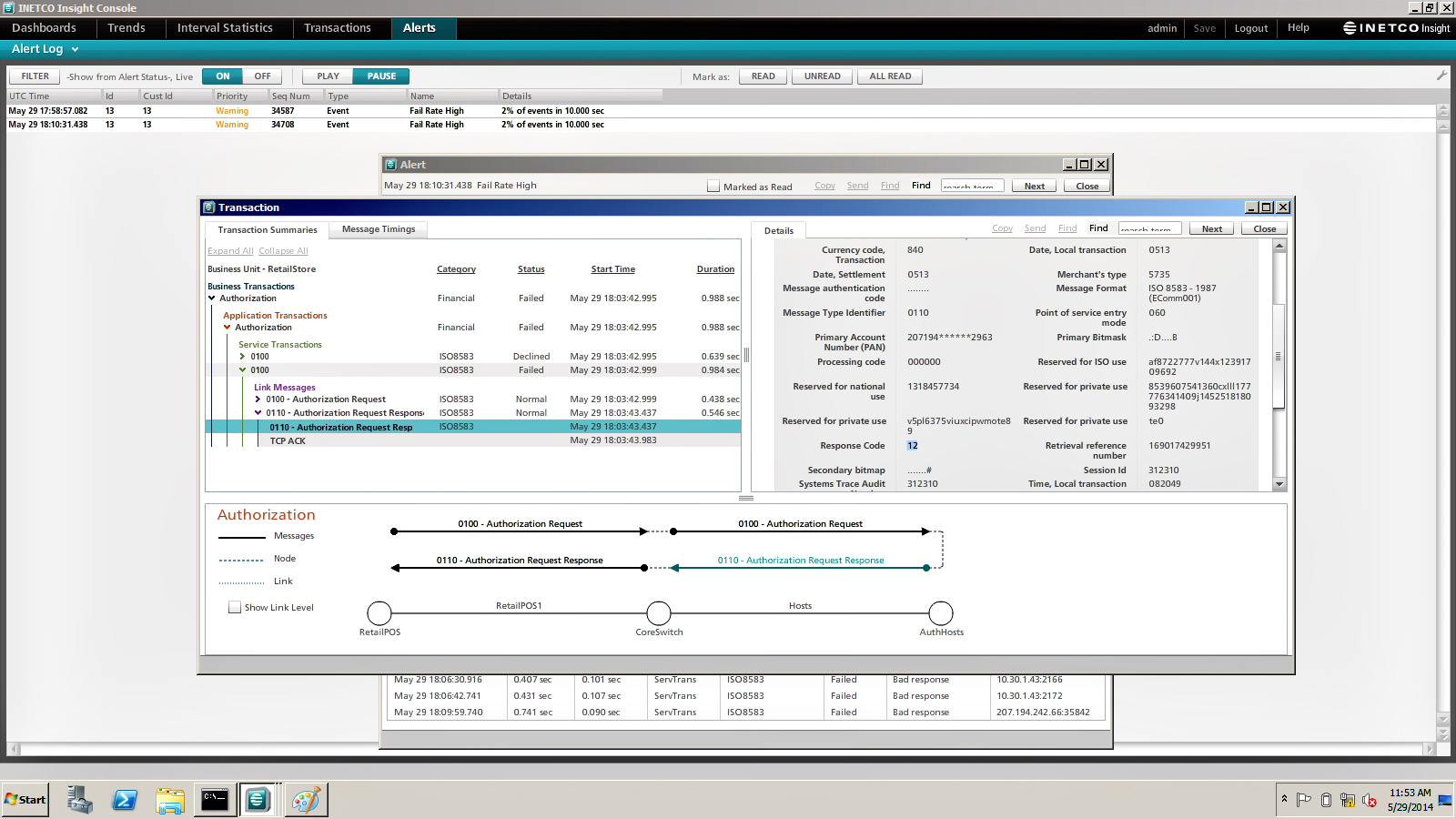Open the Trends menu

click(x=126, y=28)
